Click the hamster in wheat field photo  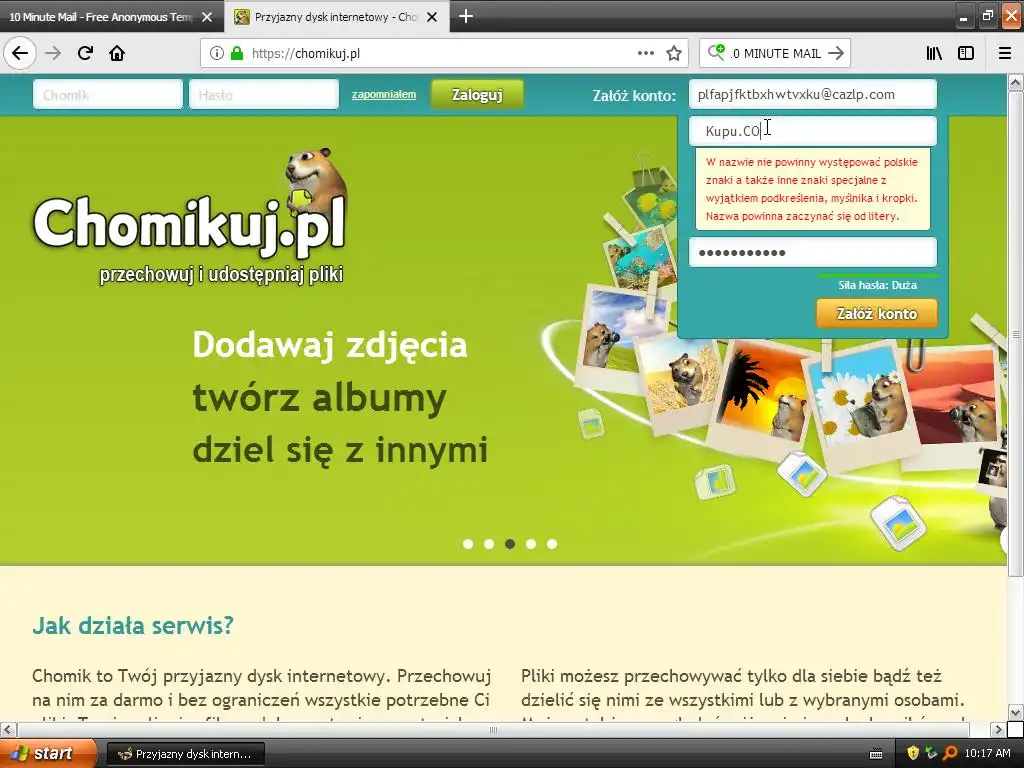(682, 382)
